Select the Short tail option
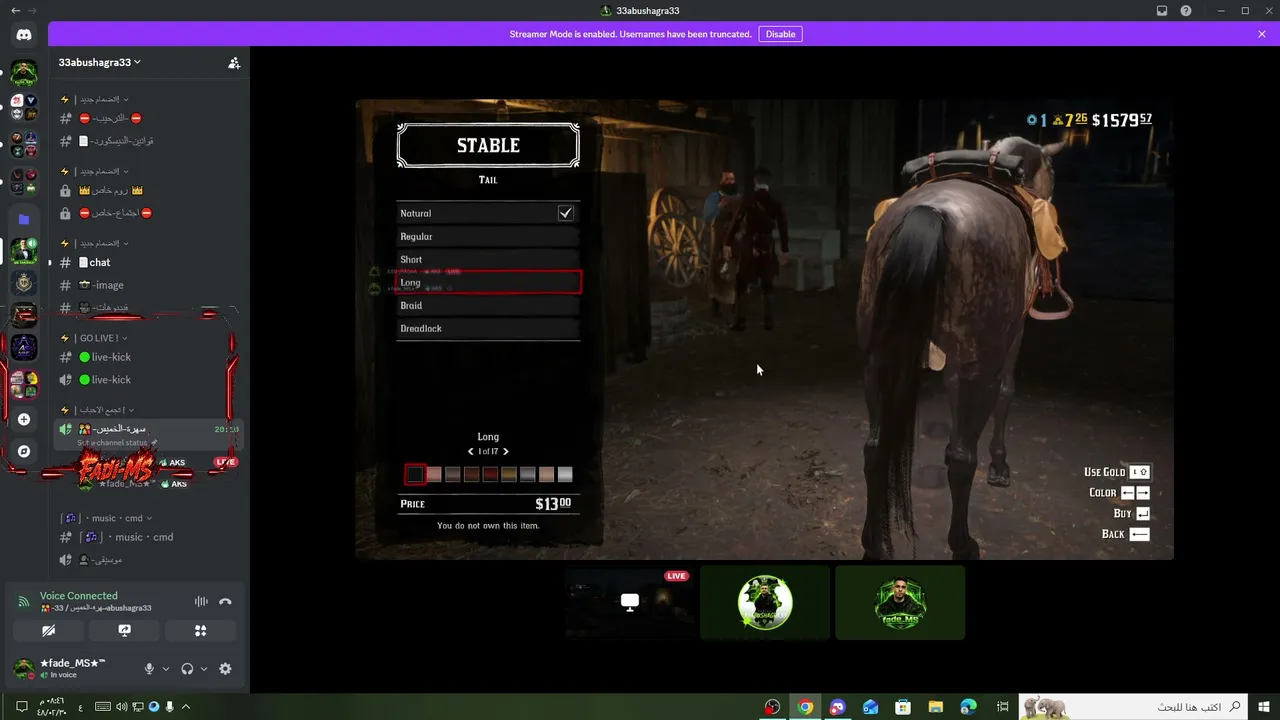This screenshot has width=1280, height=720. tap(488, 260)
